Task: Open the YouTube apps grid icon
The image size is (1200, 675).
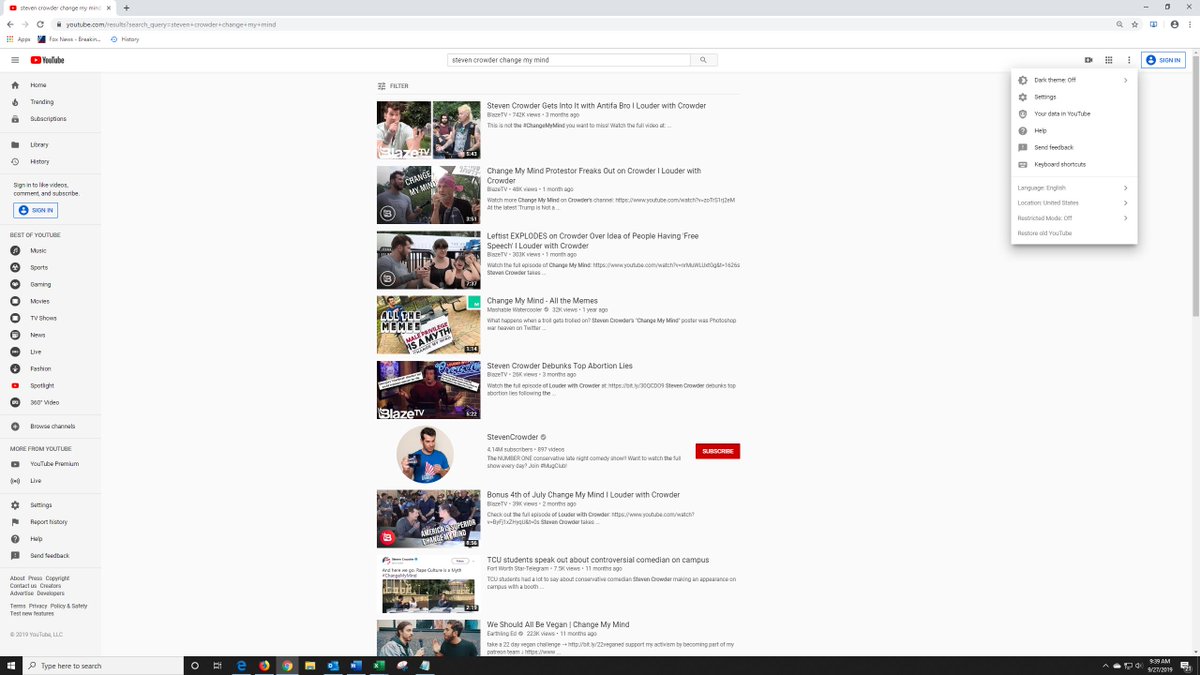Action: pos(1109,60)
